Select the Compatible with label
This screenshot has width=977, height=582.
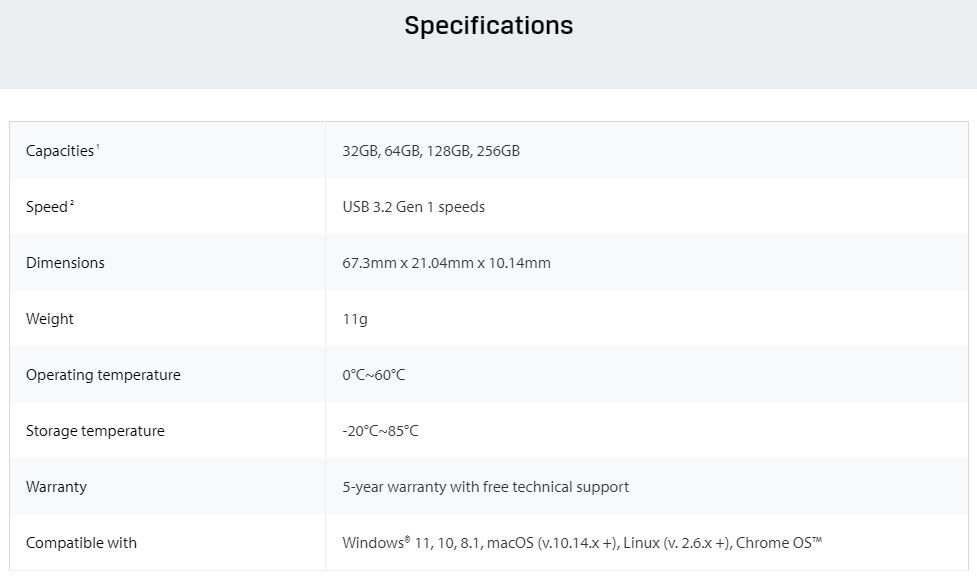point(81,543)
